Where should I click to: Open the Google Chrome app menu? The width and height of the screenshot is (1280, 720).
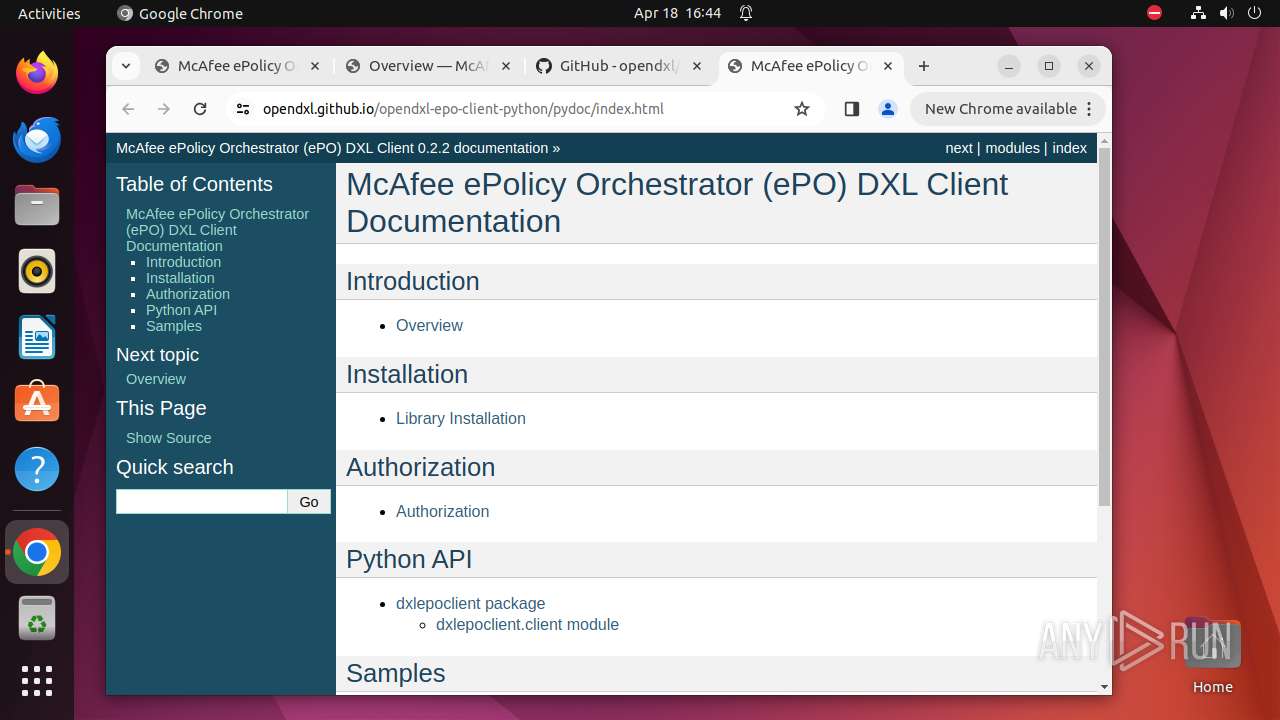[180, 13]
